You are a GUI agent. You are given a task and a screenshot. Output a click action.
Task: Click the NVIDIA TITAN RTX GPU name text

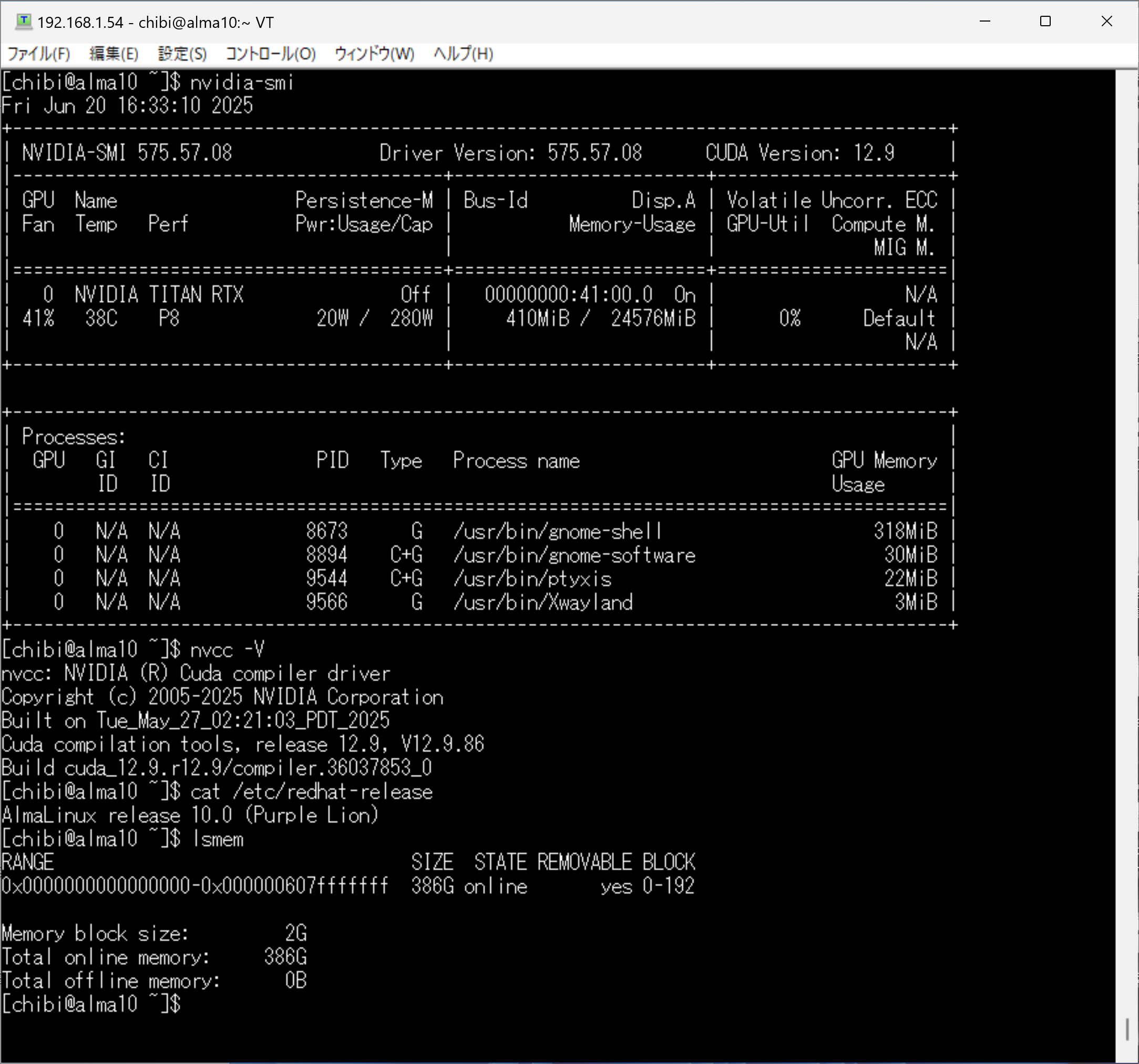[159, 295]
